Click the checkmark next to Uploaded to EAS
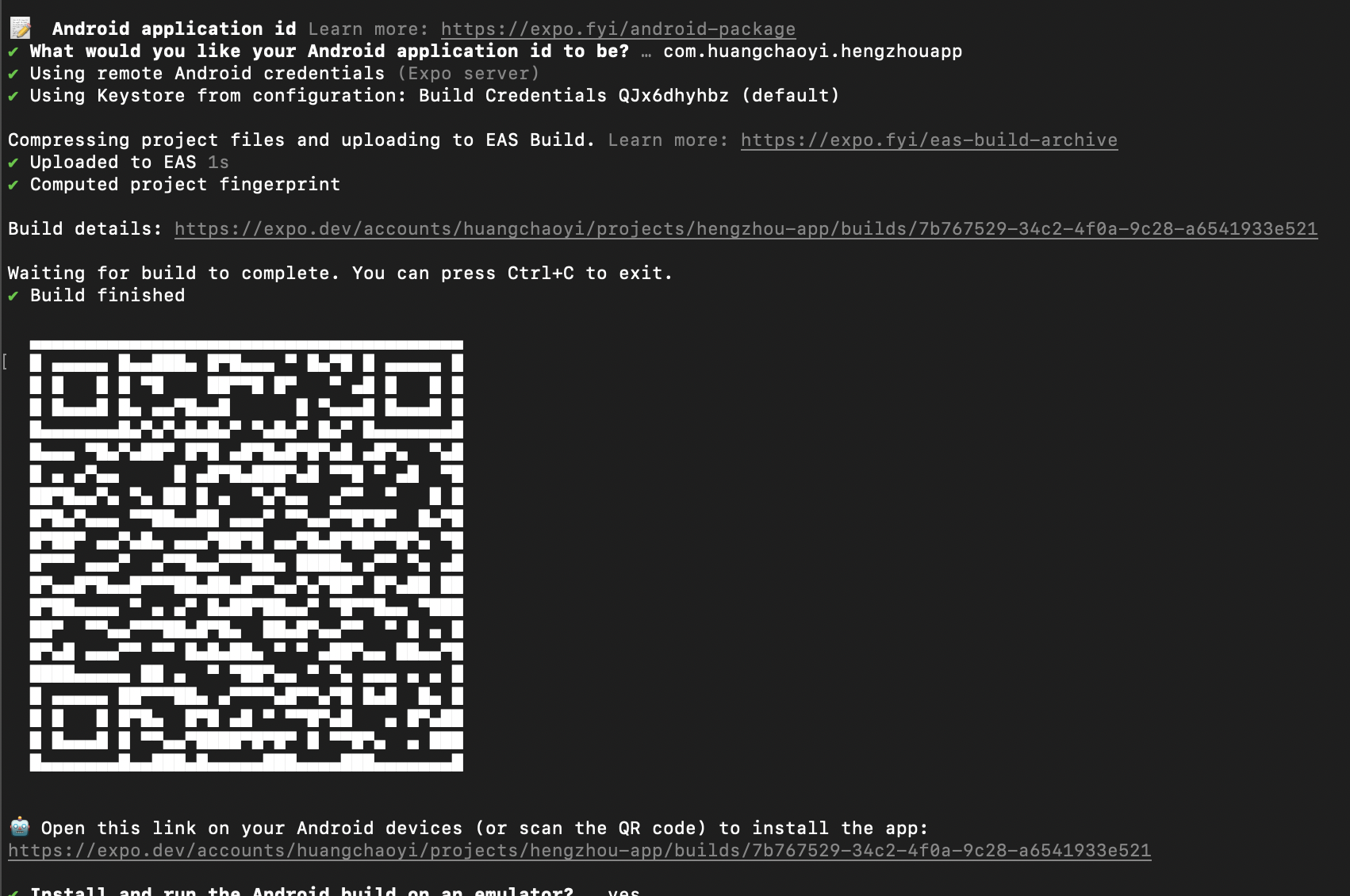The width and height of the screenshot is (1350, 896). pos(13,163)
